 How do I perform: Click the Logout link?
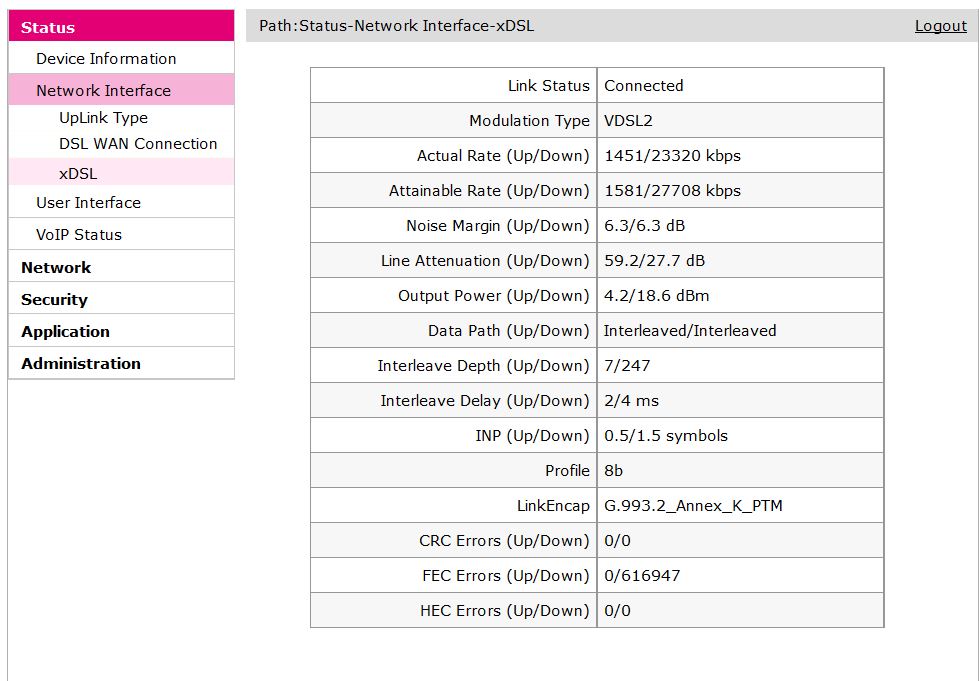pyautogui.click(x=940, y=26)
